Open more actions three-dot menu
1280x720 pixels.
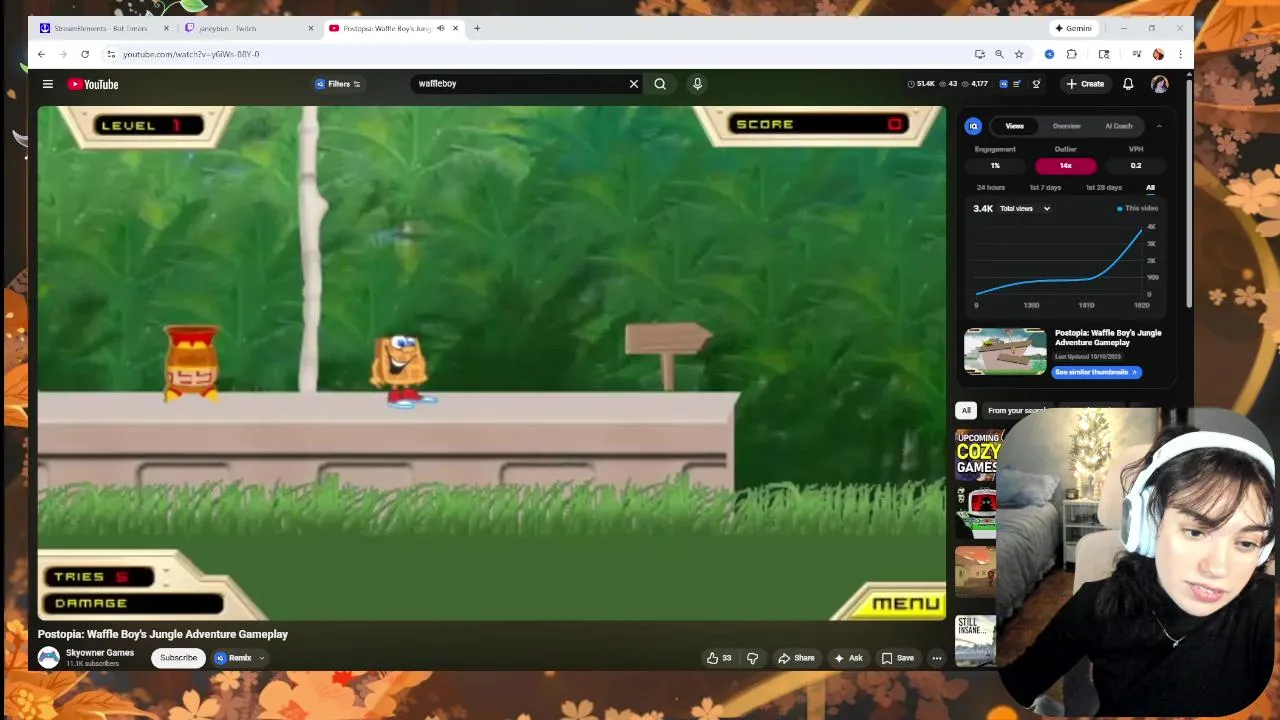click(936, 658)
